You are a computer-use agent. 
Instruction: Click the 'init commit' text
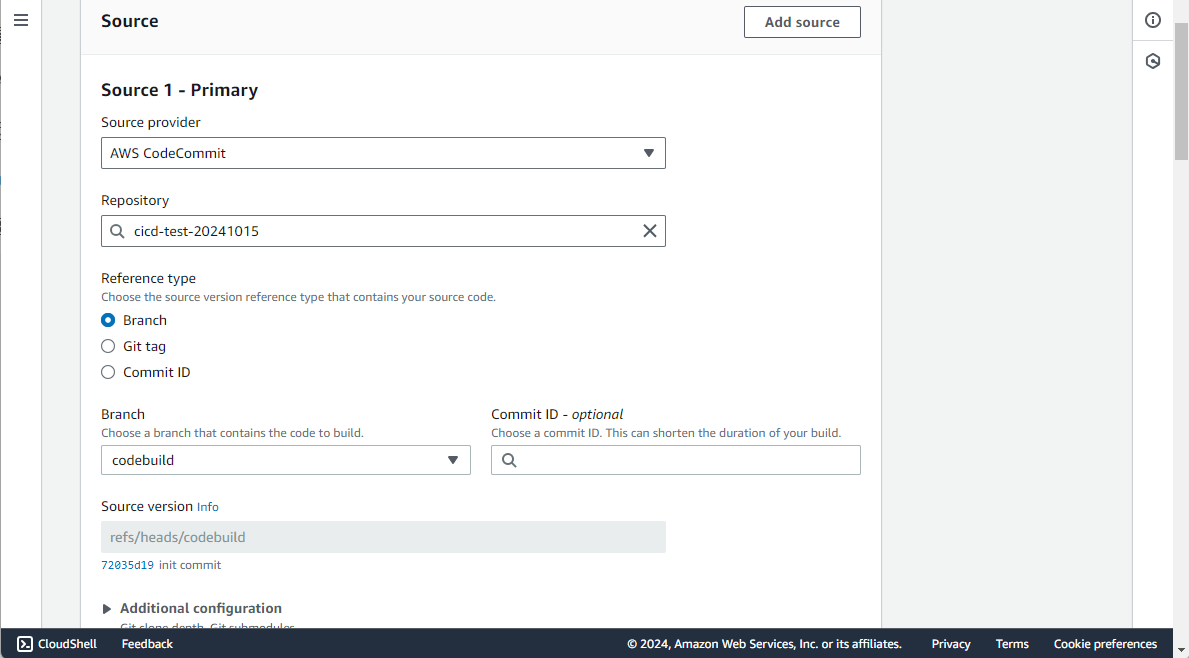pyautogui.click(x=190, y=565)
